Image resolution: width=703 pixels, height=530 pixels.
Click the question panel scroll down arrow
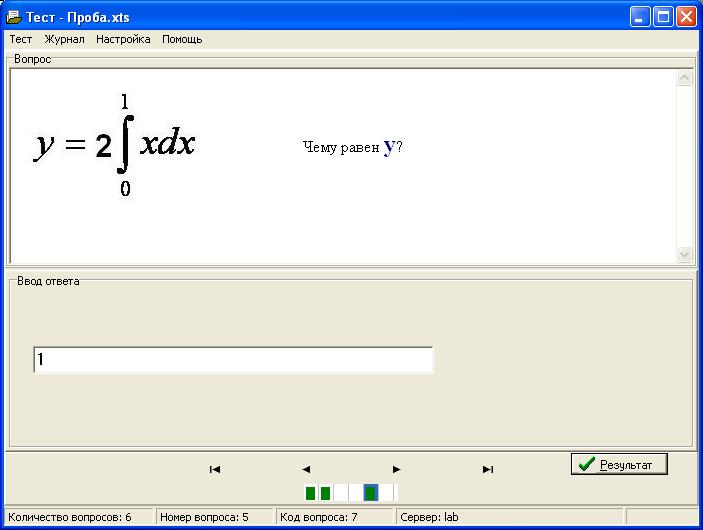click(x=685, y=255)
